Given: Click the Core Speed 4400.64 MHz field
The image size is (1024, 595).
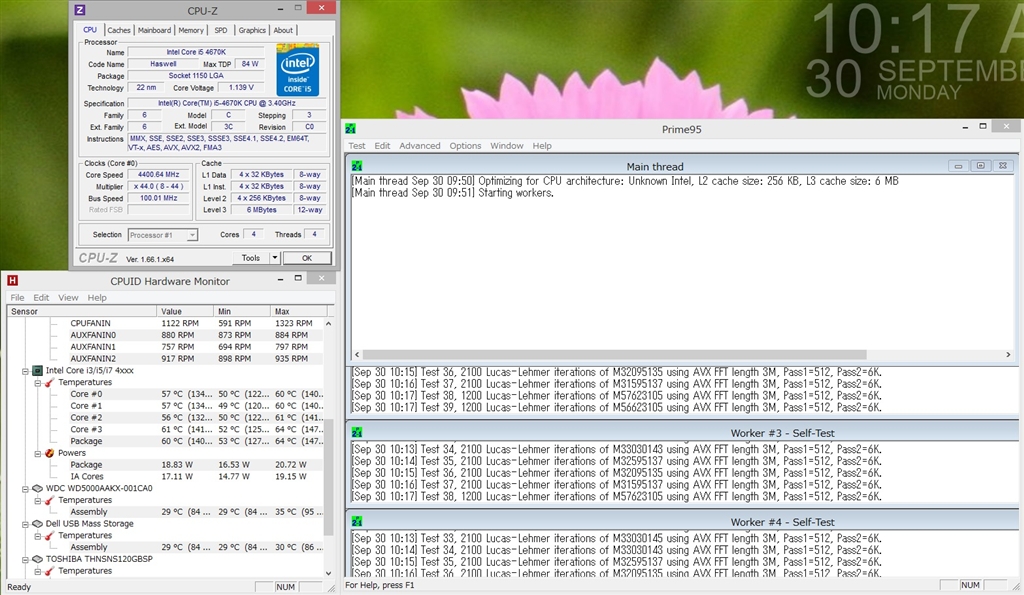Looking at the screenshot, I should pyautogui.click(x=159, y=174).
